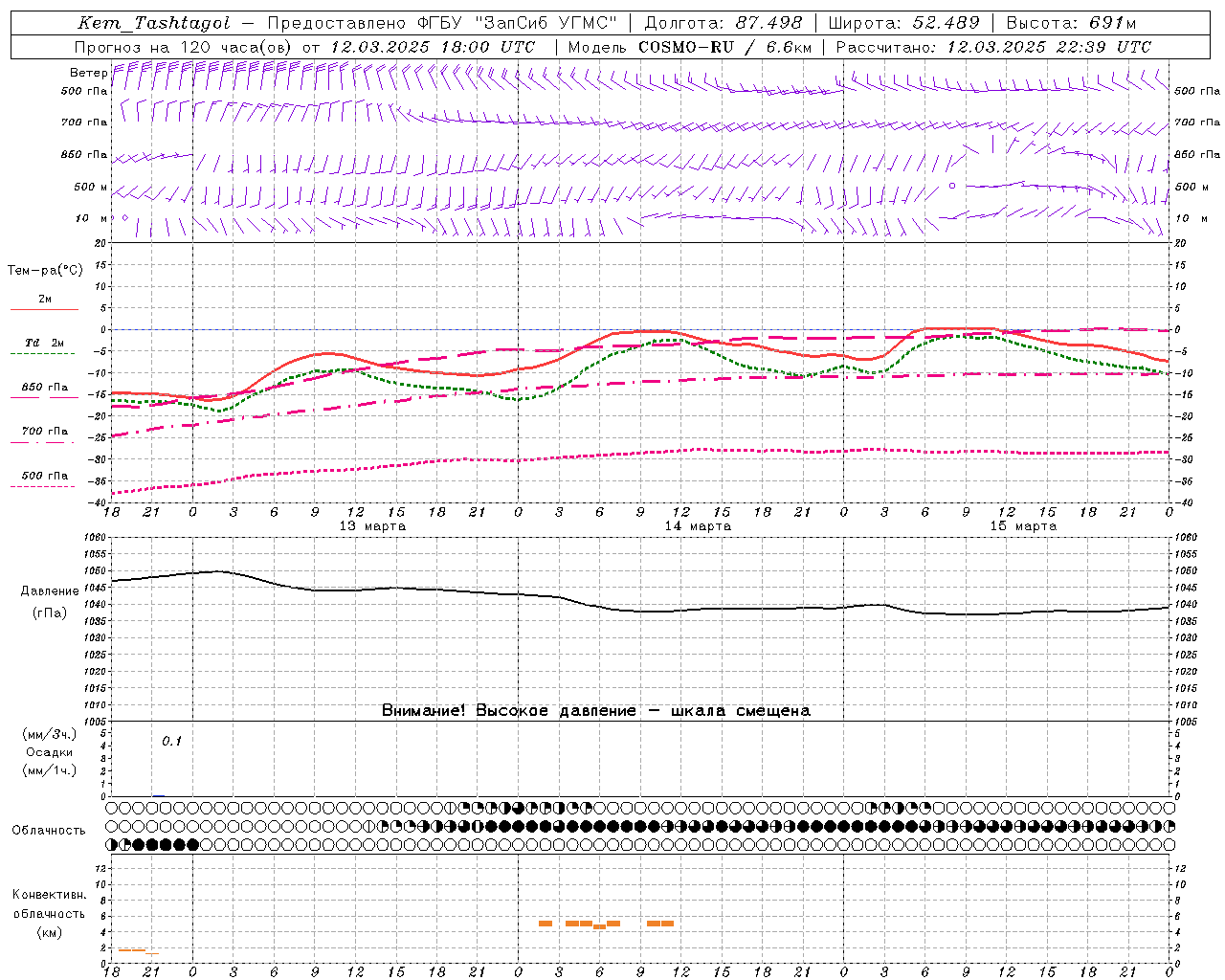The width and height of the screenshot is (1225, 980).
Task: Select the '700 гПа' temperature legend entry
Action: click(45, 432)
